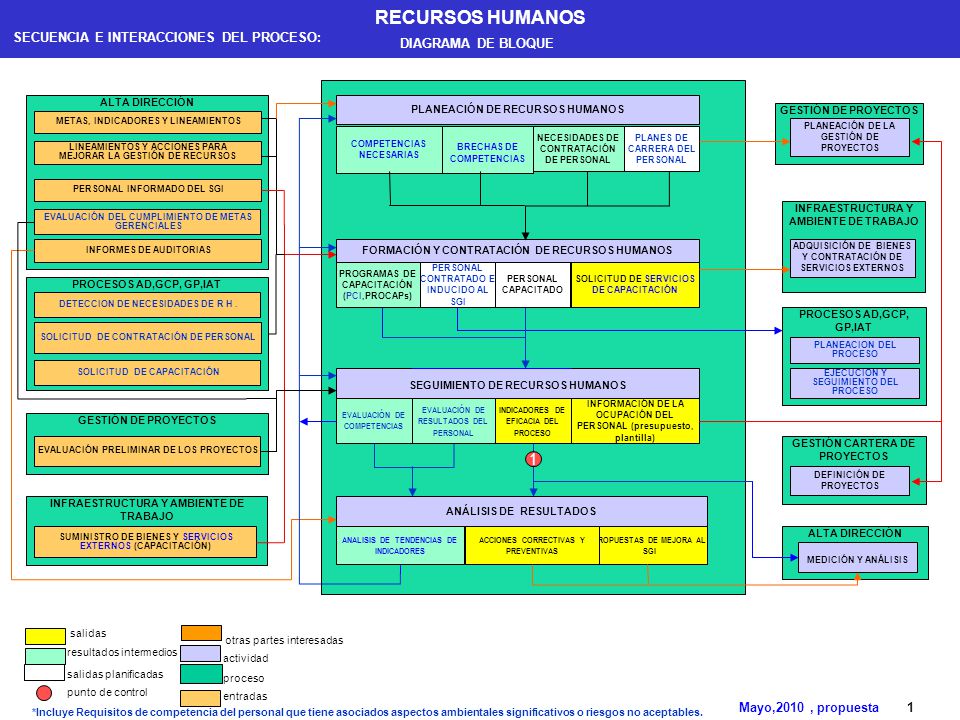
Task: Click left 'PROCESOS AD,GCP, GP,IAT' title
Action: click(146, 285)
